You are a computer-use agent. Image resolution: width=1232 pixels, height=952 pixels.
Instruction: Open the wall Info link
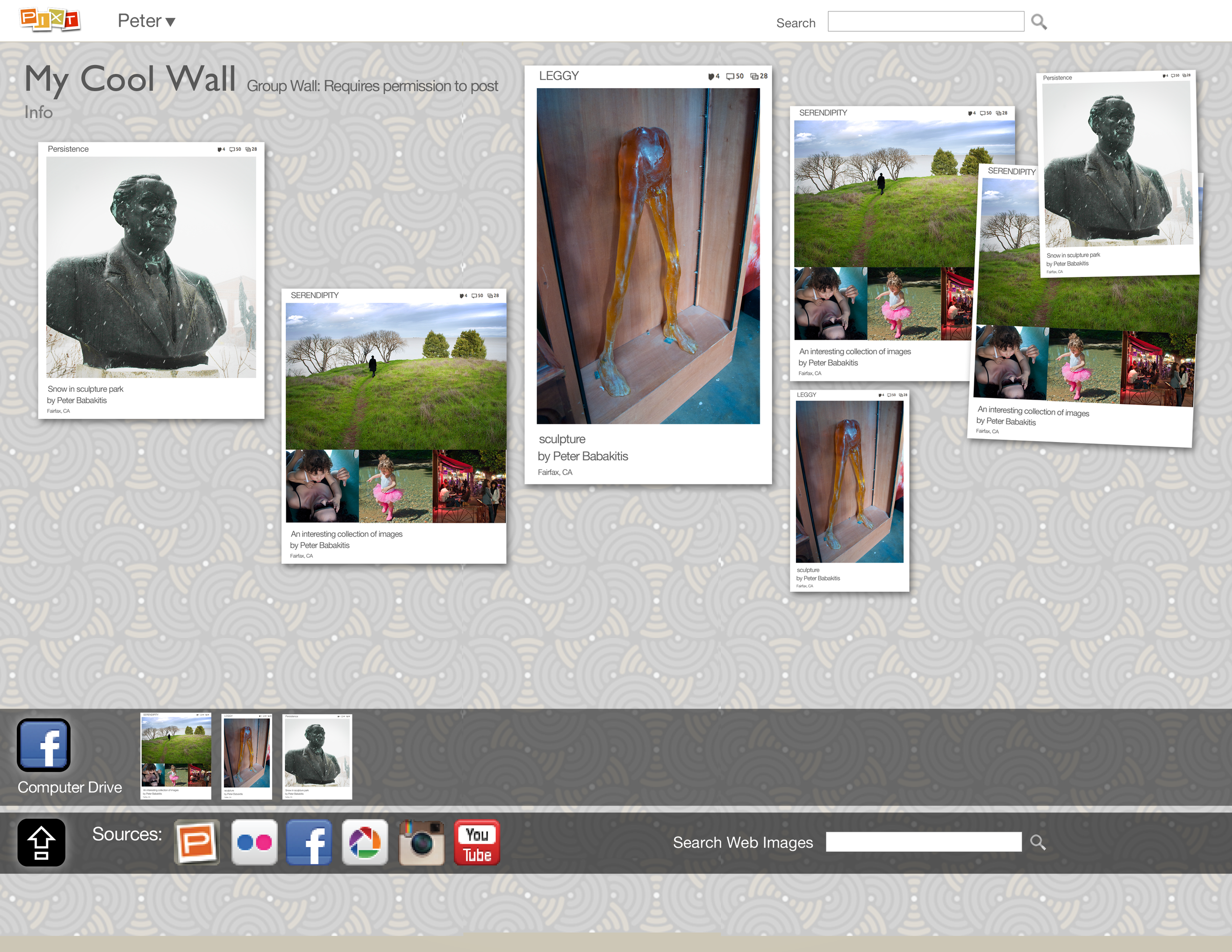point(38,112)
